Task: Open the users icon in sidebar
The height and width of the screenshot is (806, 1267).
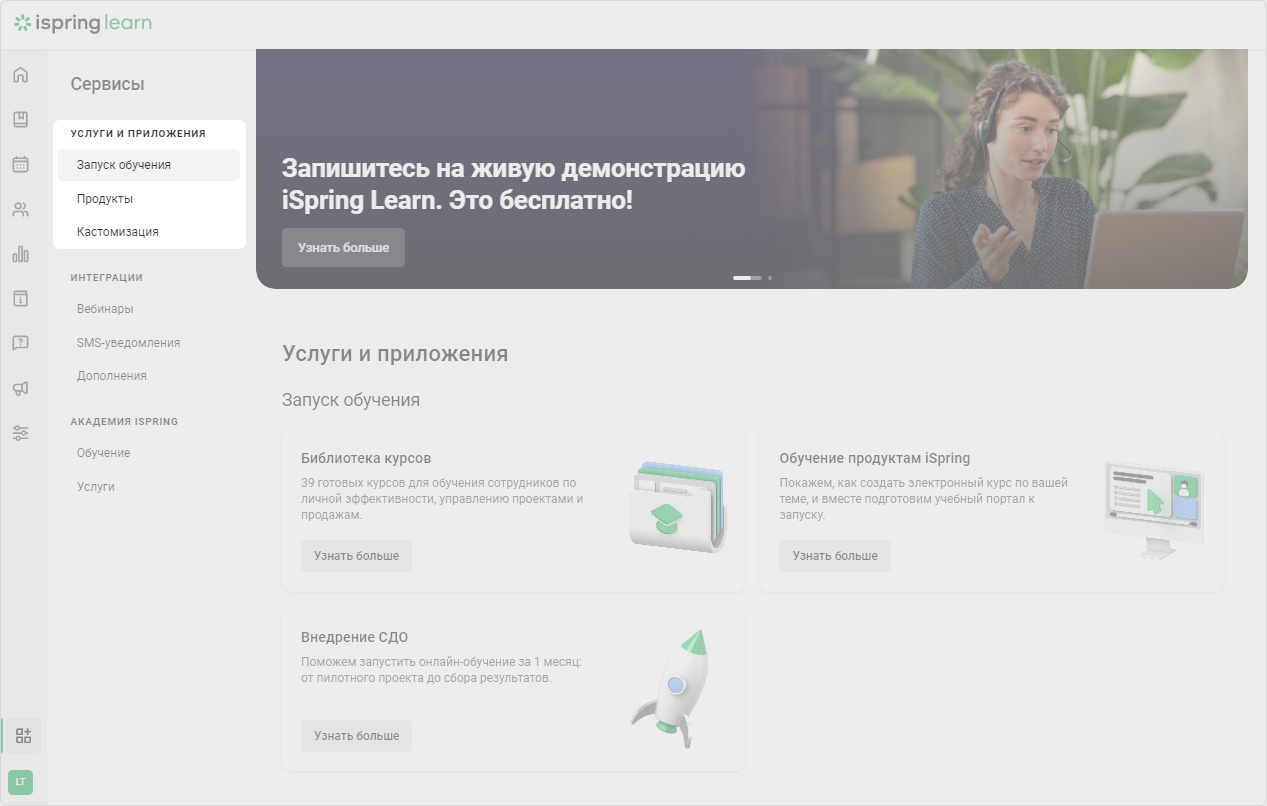Action: (x=21, y=209)
